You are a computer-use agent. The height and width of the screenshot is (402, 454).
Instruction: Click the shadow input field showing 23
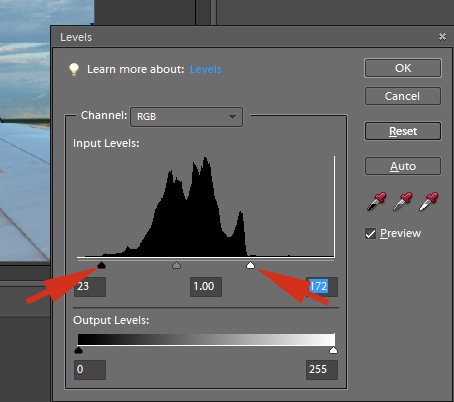(90, 287)
